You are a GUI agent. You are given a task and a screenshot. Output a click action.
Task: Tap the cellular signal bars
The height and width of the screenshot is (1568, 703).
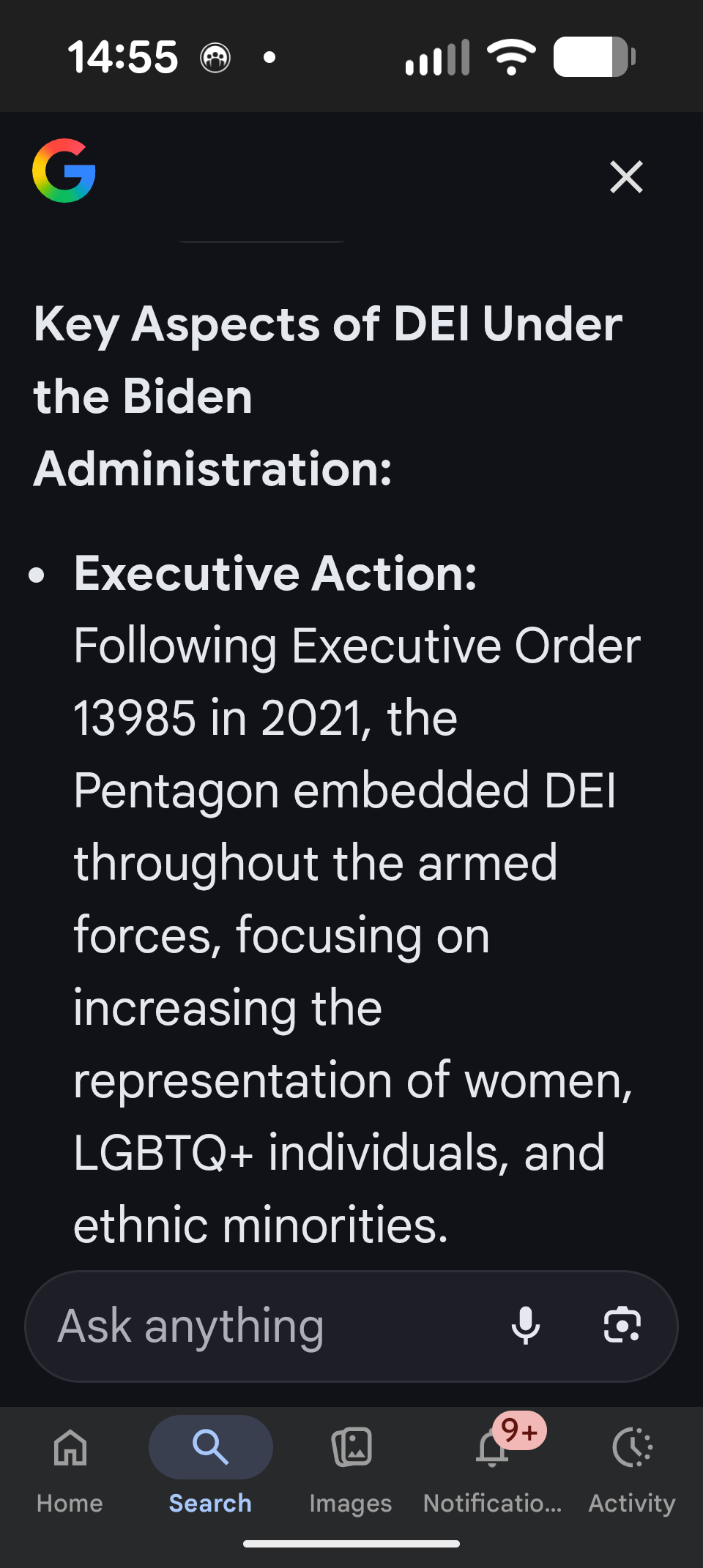(x=437, y=58)
